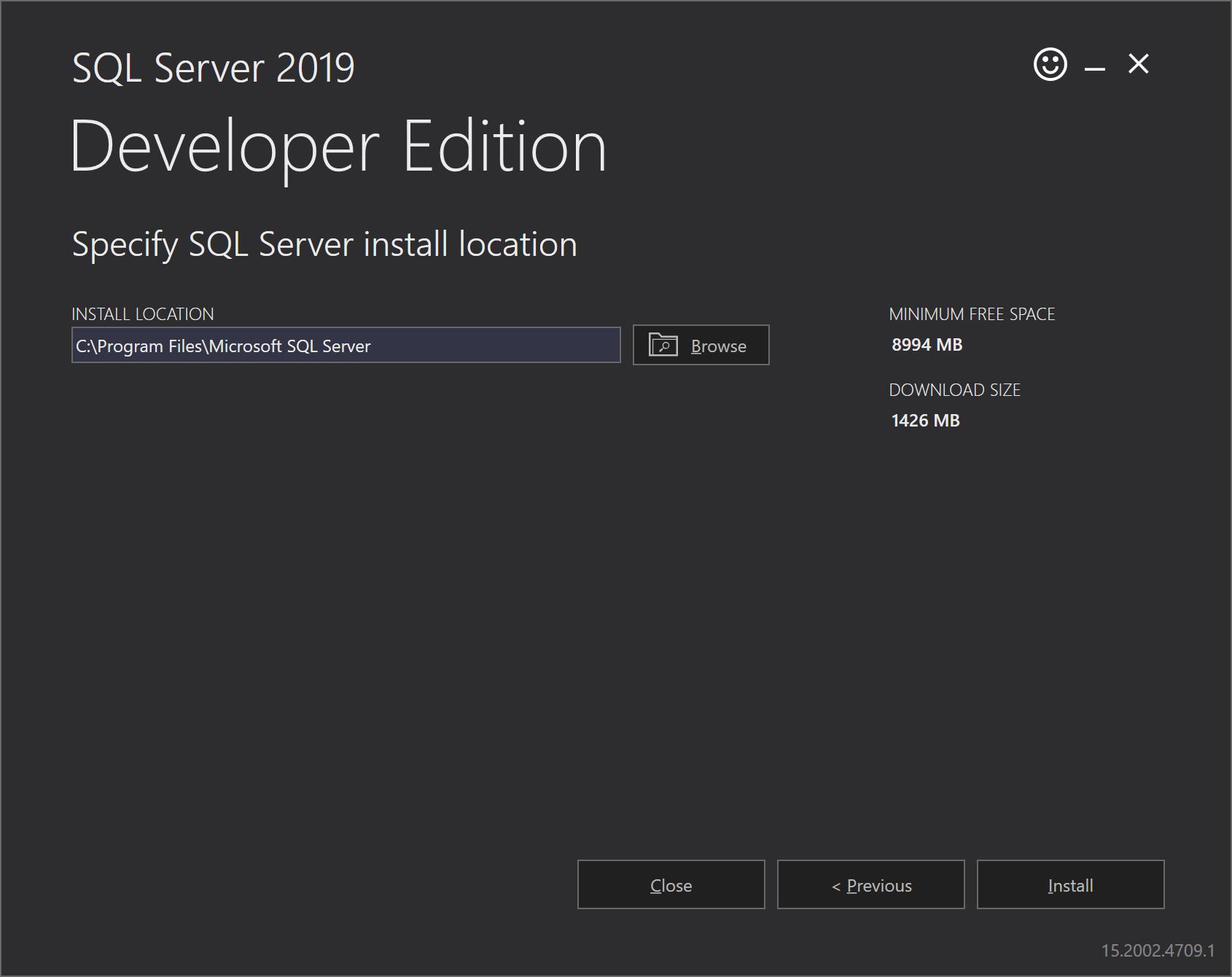Viewport: 1232px width, 977px height.
Task: Click the DOWNLOAD SIZE label
Action: (x=954, y=390)
